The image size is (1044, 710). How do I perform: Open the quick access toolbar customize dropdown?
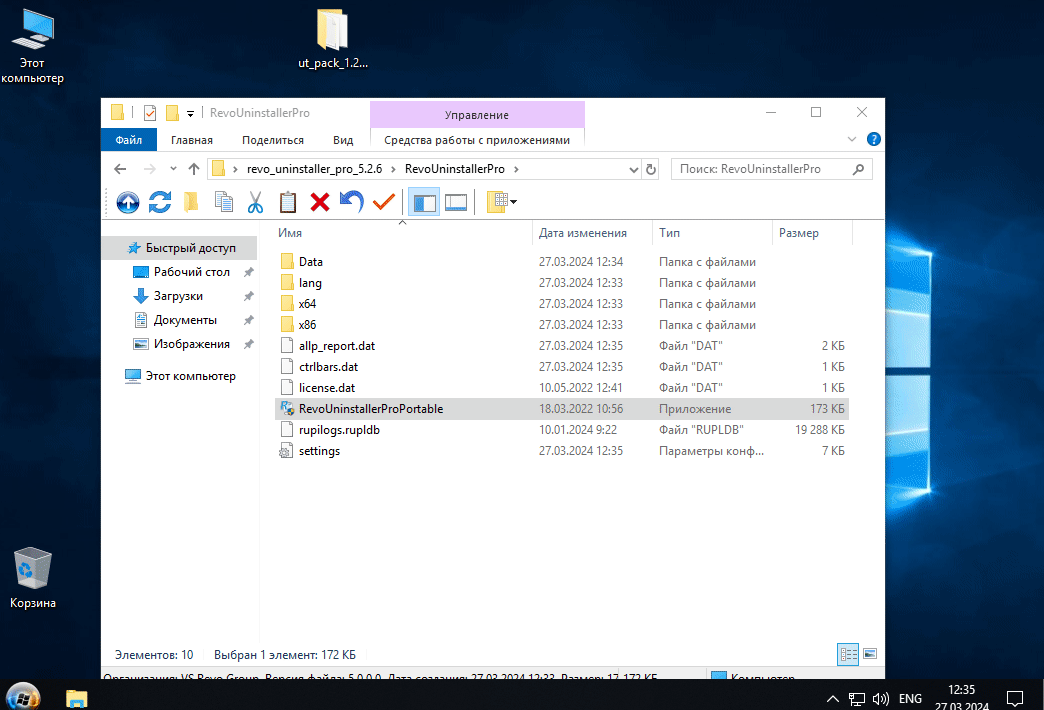click(190, 113)
